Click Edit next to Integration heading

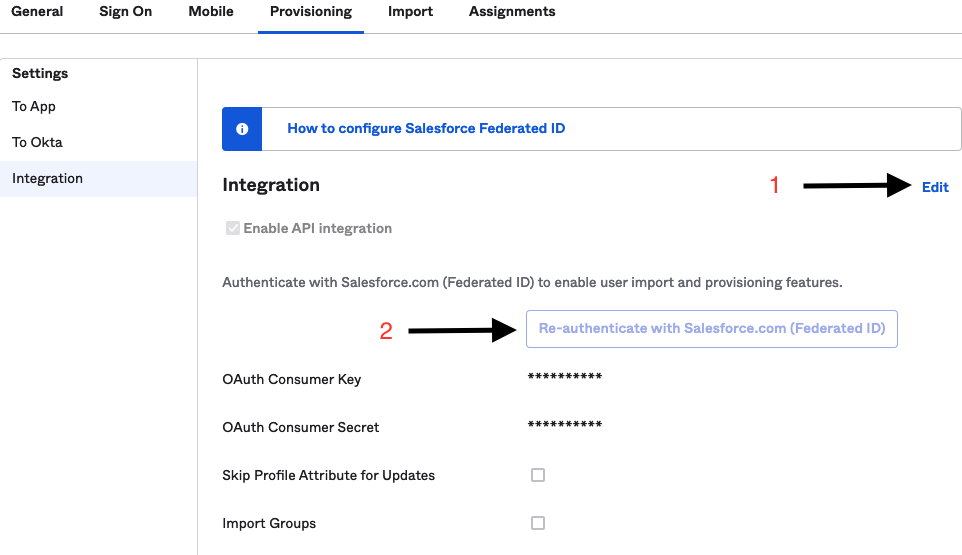[935, 187]
